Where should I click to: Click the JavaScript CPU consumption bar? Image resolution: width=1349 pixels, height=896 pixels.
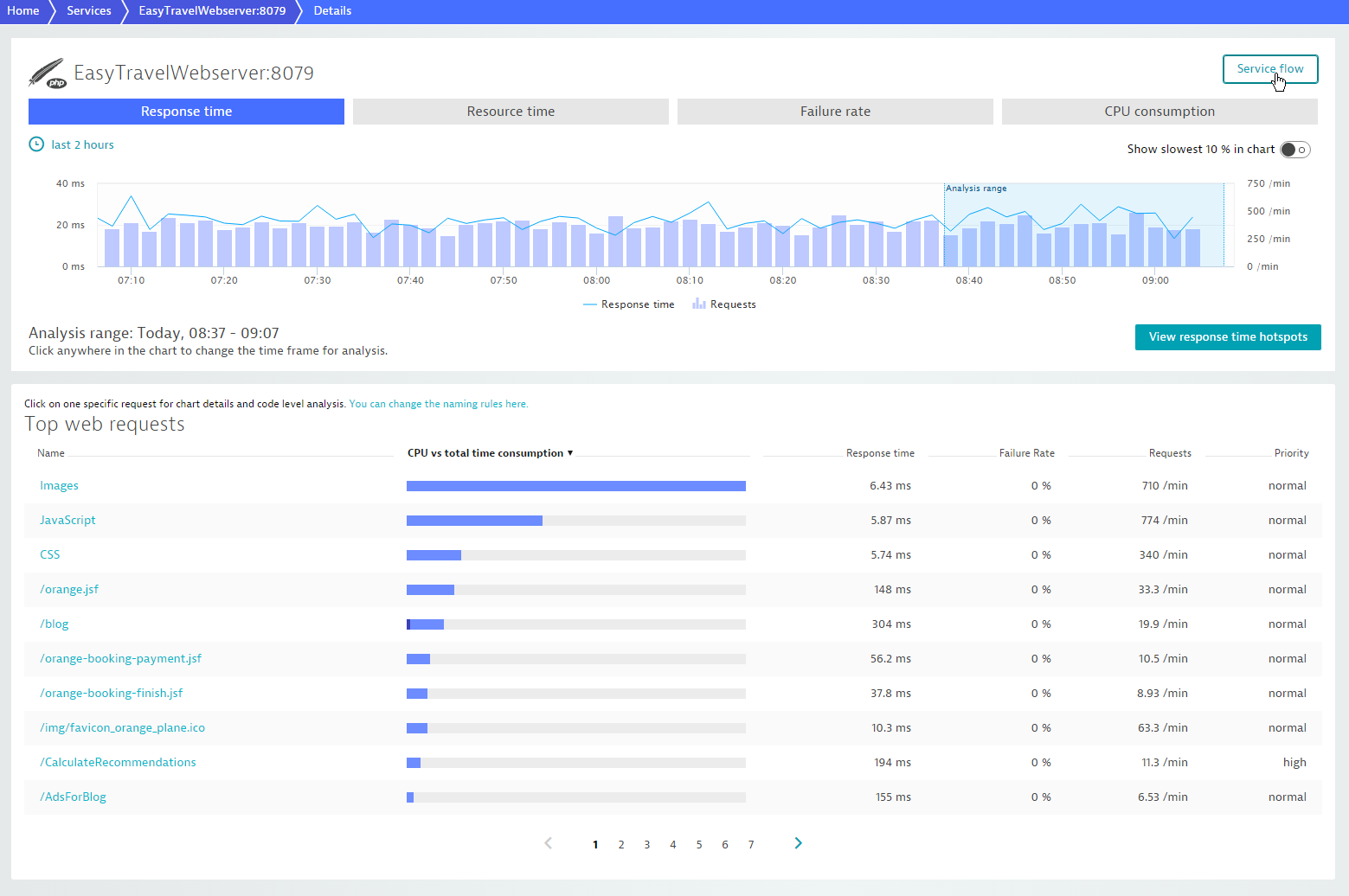[x=576, y=521]
